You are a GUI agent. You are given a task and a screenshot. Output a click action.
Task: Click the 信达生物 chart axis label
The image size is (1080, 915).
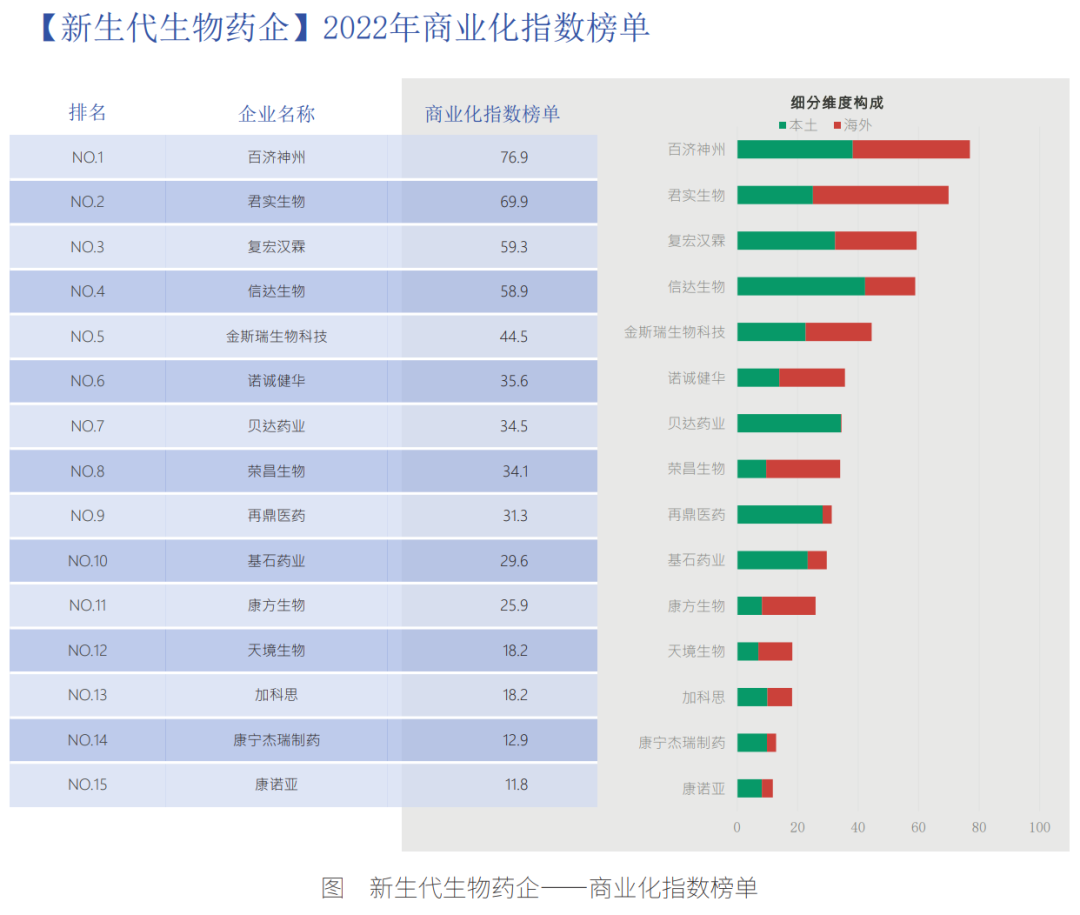[x=696, y=287]
